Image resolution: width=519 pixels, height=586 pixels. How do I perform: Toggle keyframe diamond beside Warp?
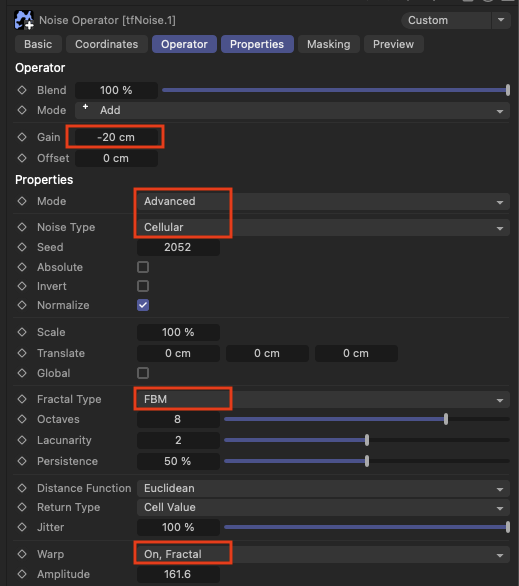tap(22, 554)
